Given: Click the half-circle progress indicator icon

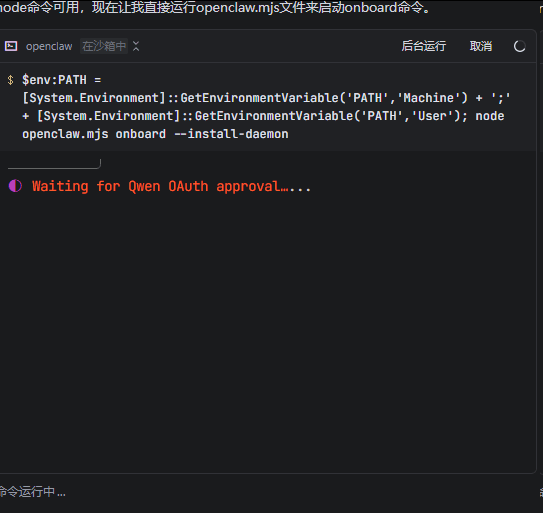Looking at the screenshot, I should pos(15,186).
